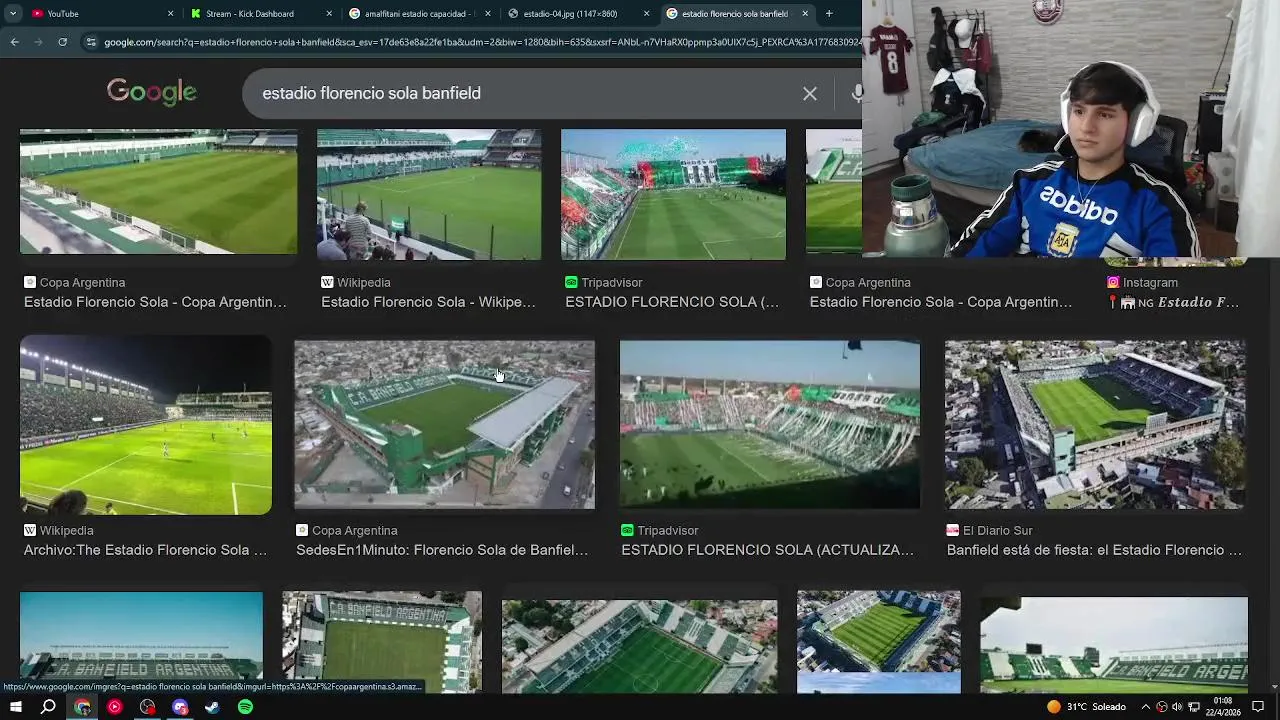
Task: Click the Tripadvisor favicon in second row
Action: pos(627,531)
